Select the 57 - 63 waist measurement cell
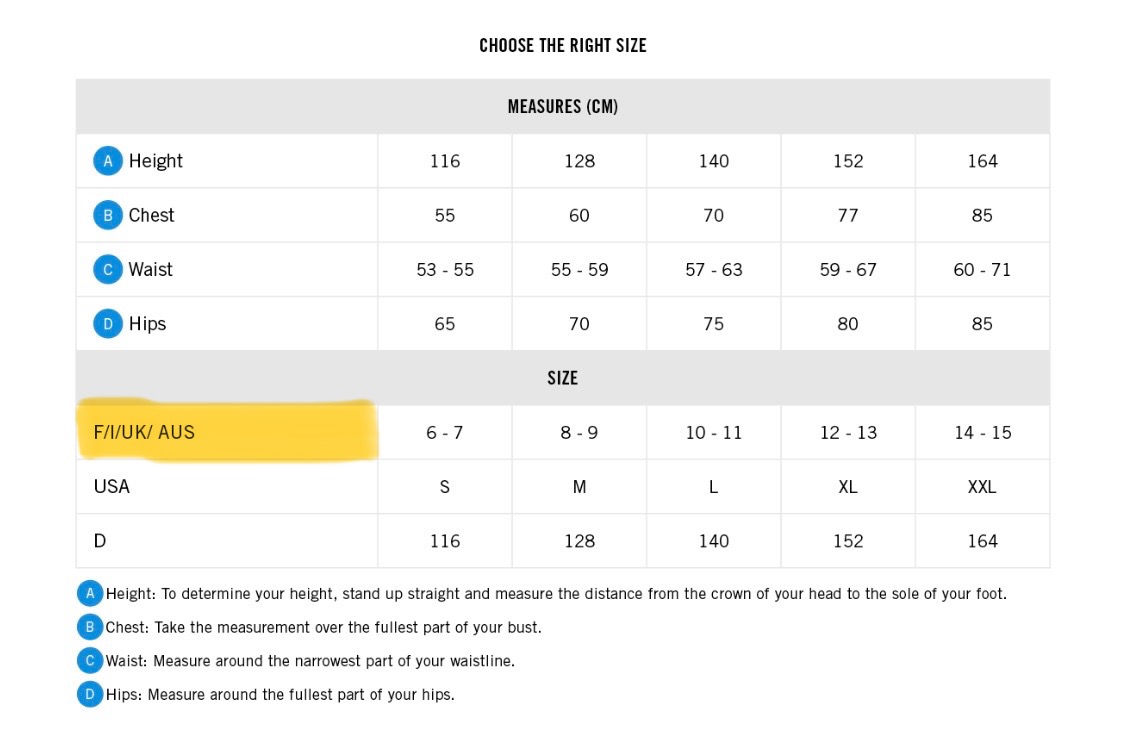The width and height of the screenshot is (1133, 733). (x=714, y=270)
